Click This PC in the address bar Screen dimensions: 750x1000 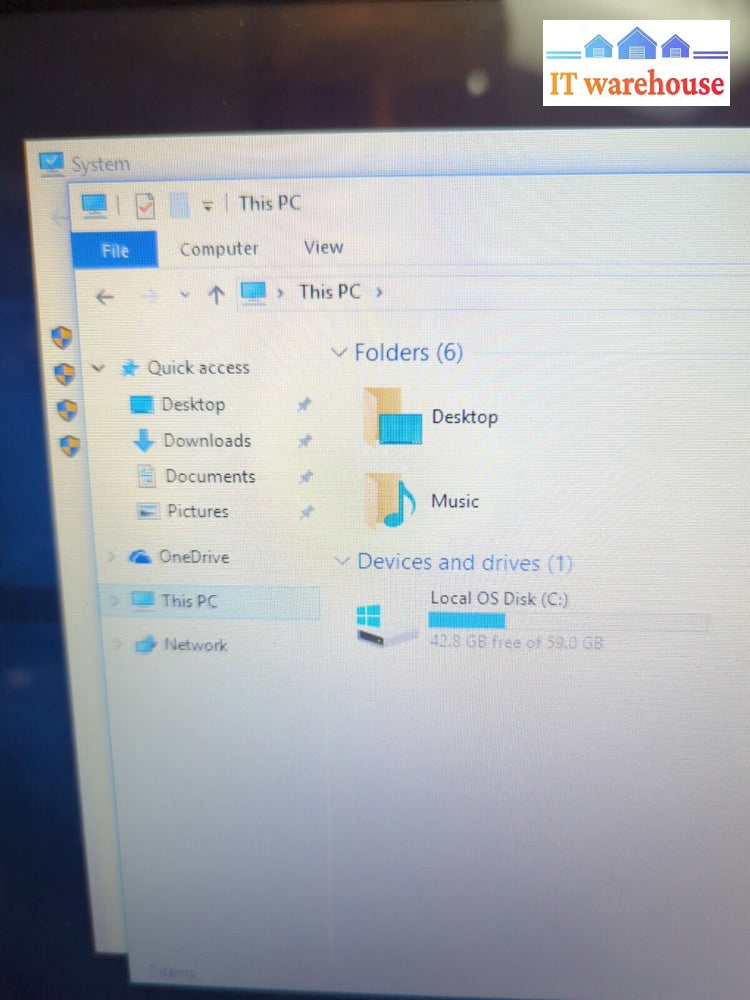click(x=329, y=292)
